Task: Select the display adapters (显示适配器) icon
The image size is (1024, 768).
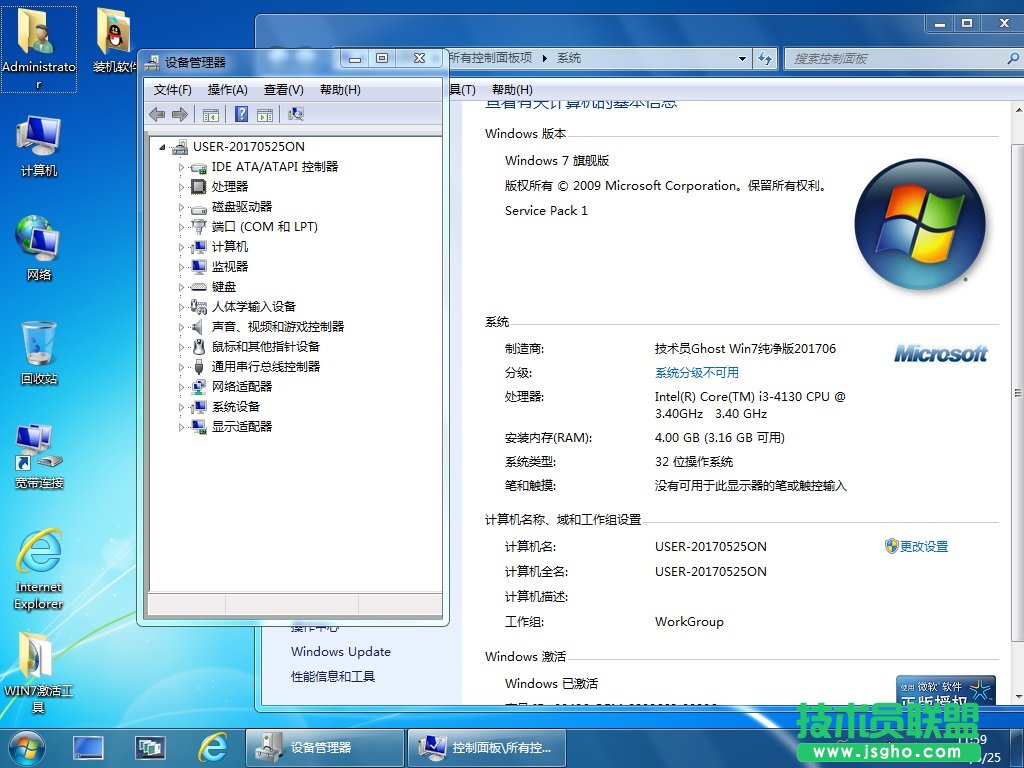Action: click(x=199, y=426)
